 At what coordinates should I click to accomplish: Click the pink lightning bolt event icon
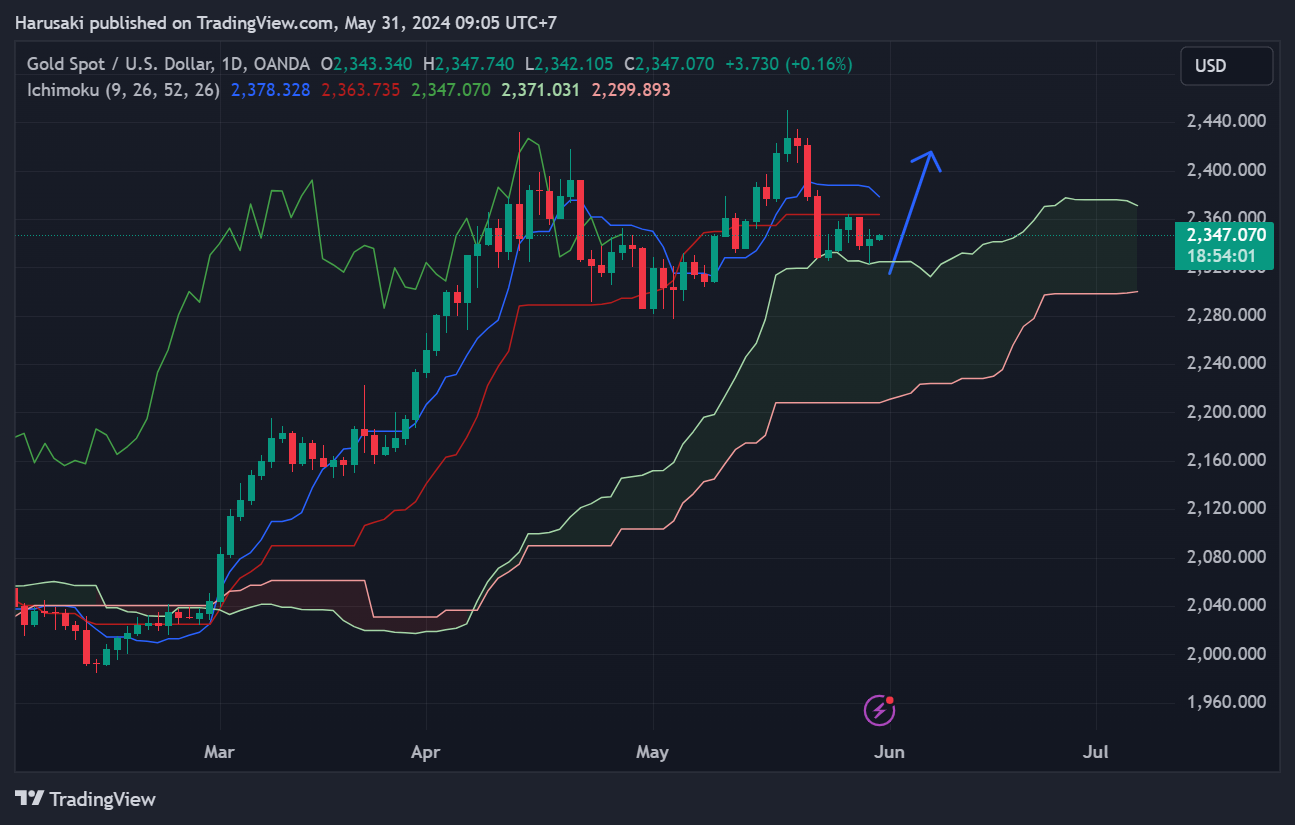pos(879,711)
